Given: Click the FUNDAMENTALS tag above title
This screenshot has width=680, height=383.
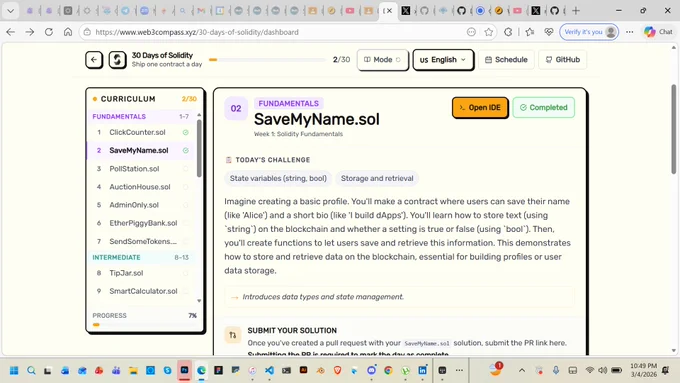Looking at the screenshot, I should point(288,104).
